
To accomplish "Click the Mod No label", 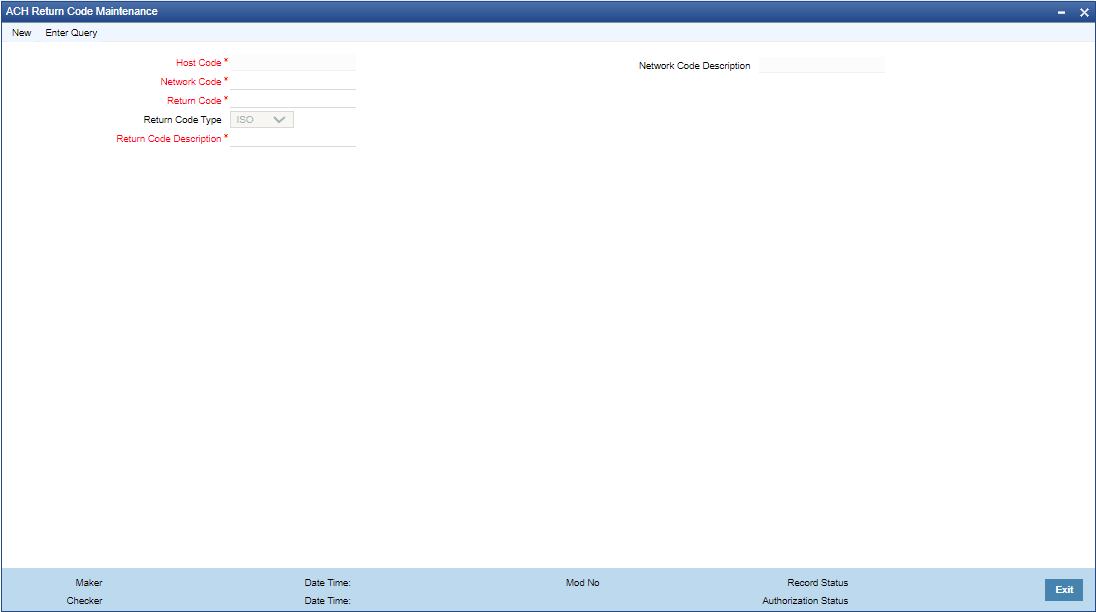I will pyautogui.click(x=582, y=583).
